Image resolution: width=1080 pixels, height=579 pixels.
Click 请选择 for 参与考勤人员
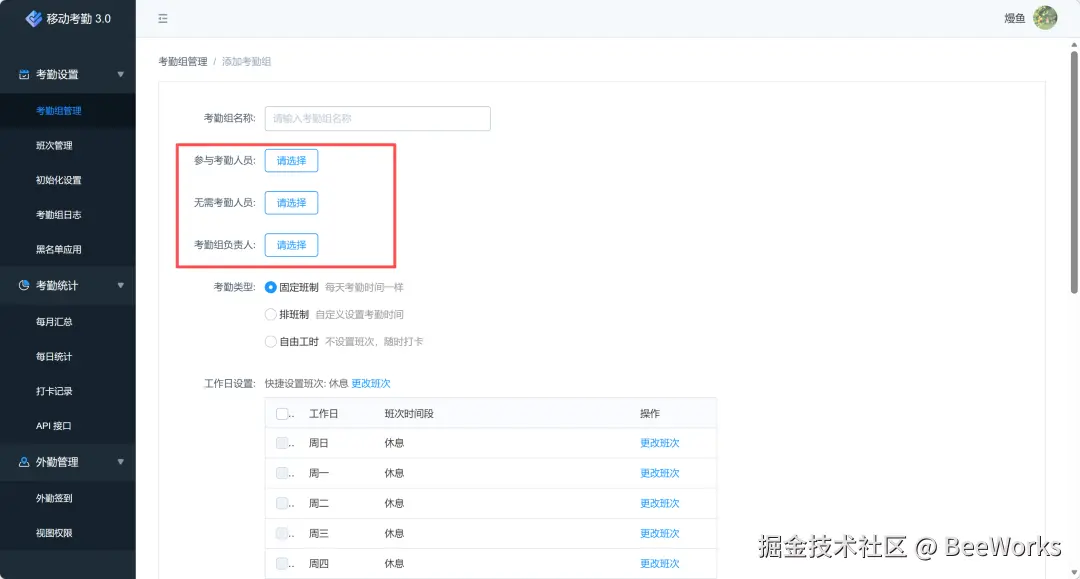(291, 160)
